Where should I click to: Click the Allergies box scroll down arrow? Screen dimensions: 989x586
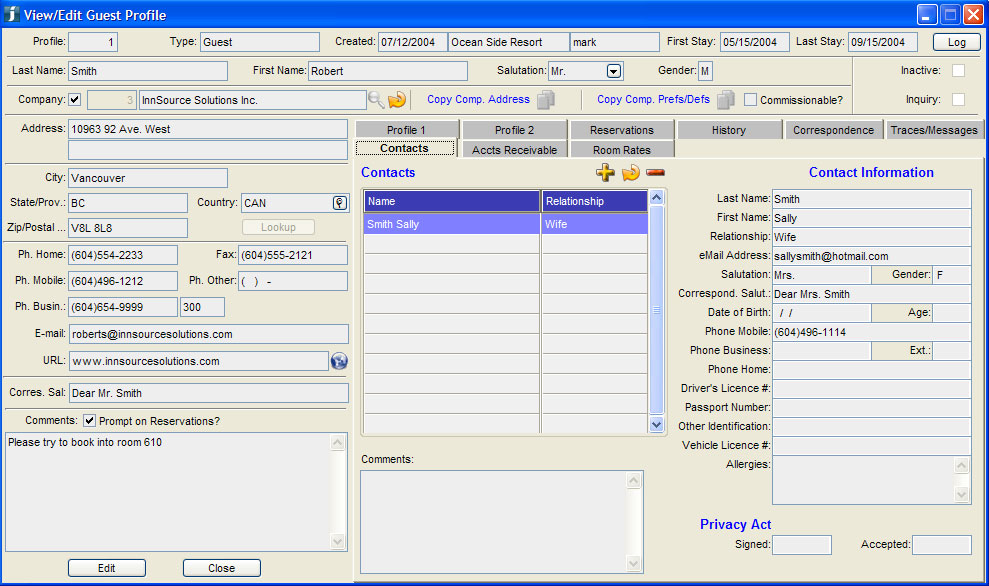[x=962, y=495]
